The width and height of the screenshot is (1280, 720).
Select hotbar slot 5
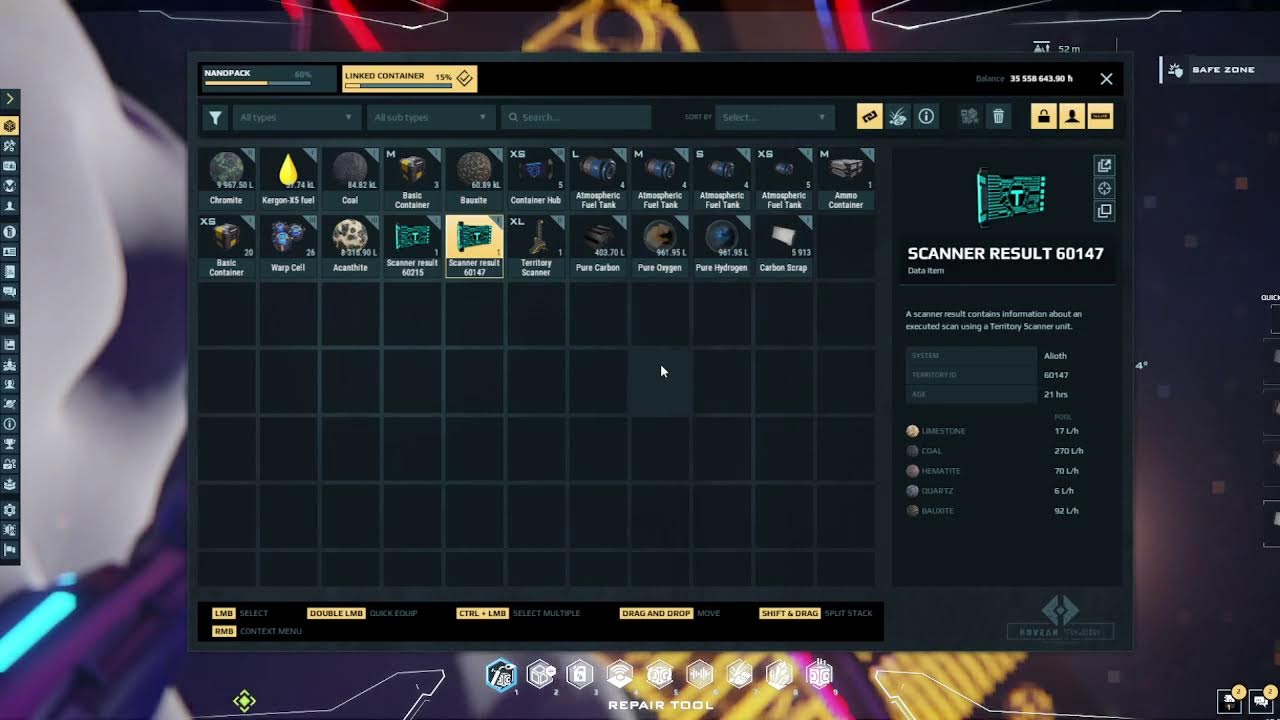pos(660,675)
